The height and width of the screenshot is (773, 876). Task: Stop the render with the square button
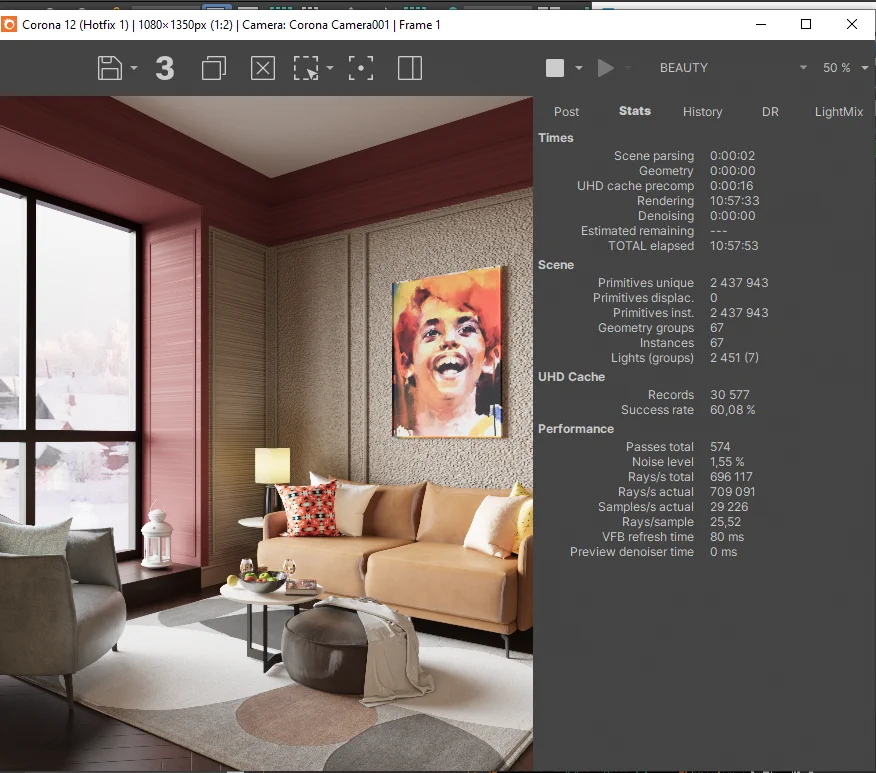tap(555, 68)
